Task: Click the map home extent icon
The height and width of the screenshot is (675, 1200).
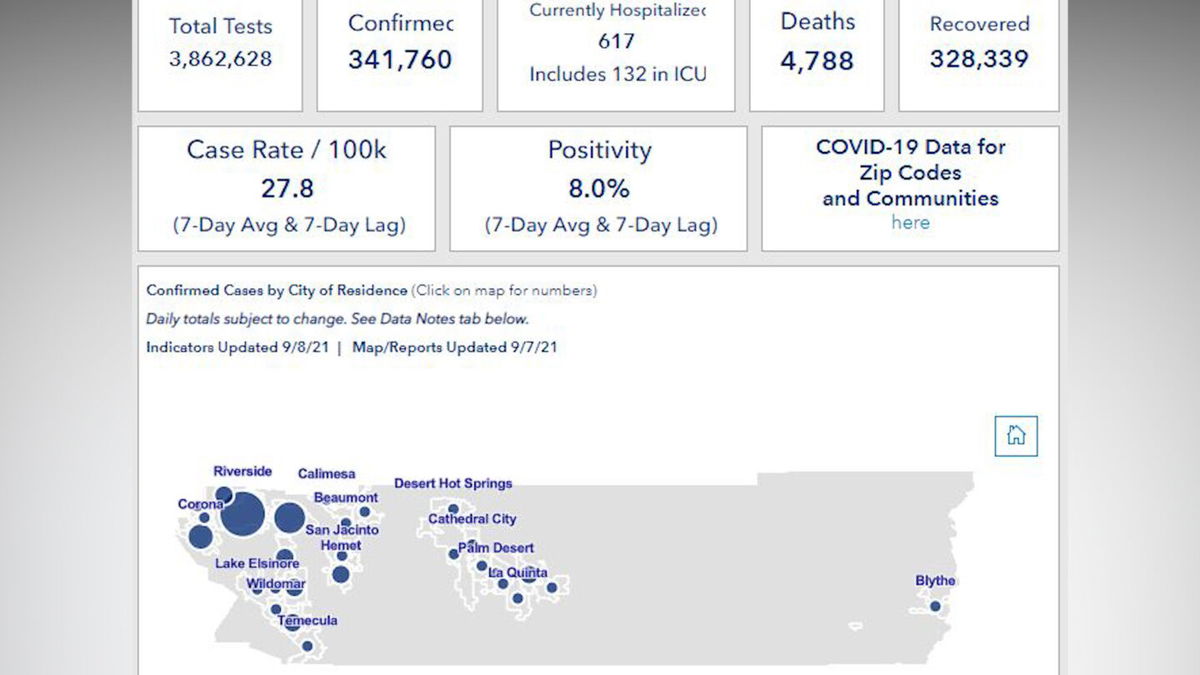Action: 1016,436
